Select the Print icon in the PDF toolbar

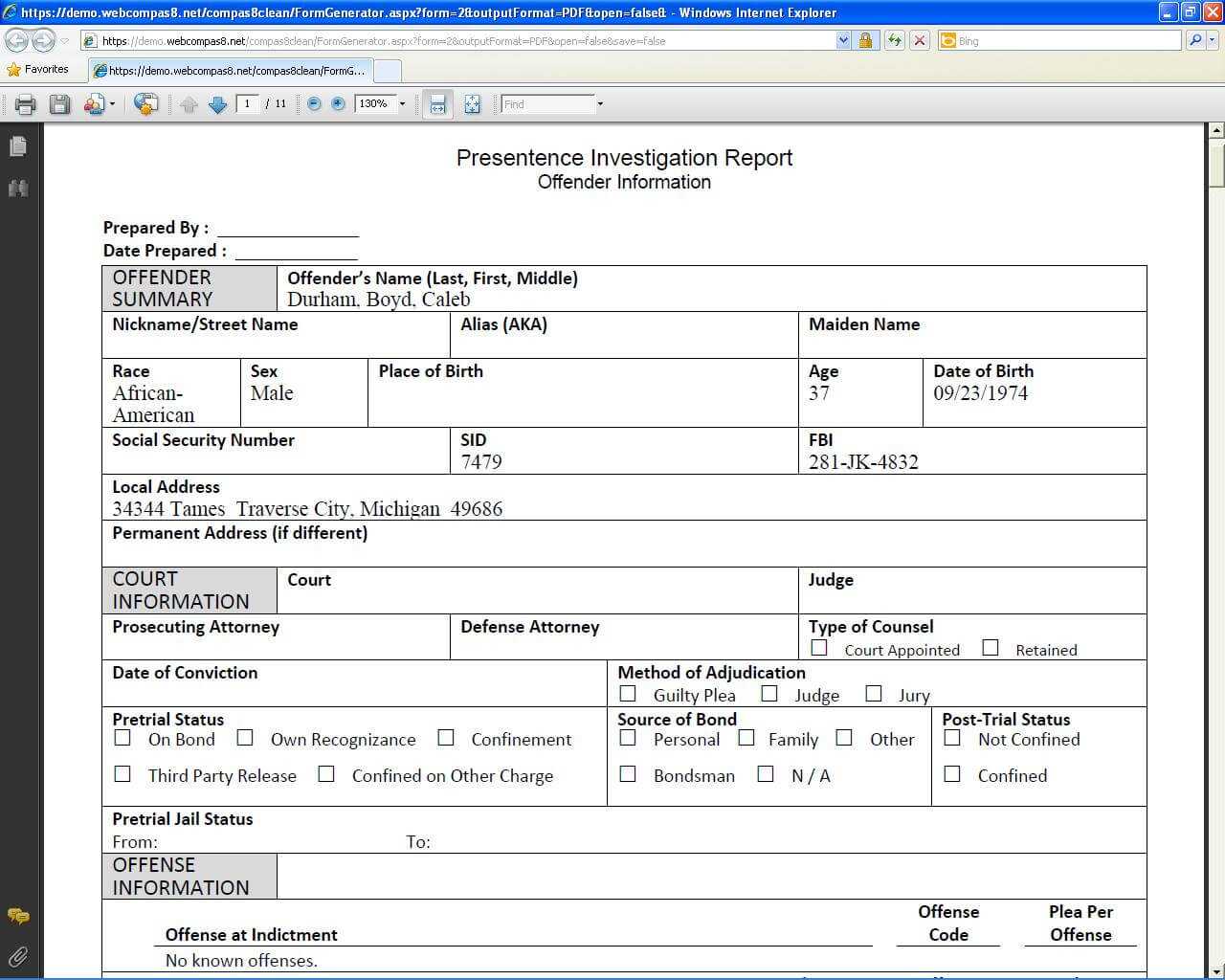[25, 104]
